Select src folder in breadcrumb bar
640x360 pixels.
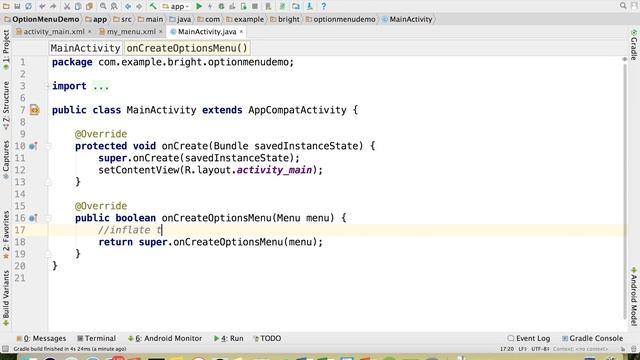click(122, 19)
